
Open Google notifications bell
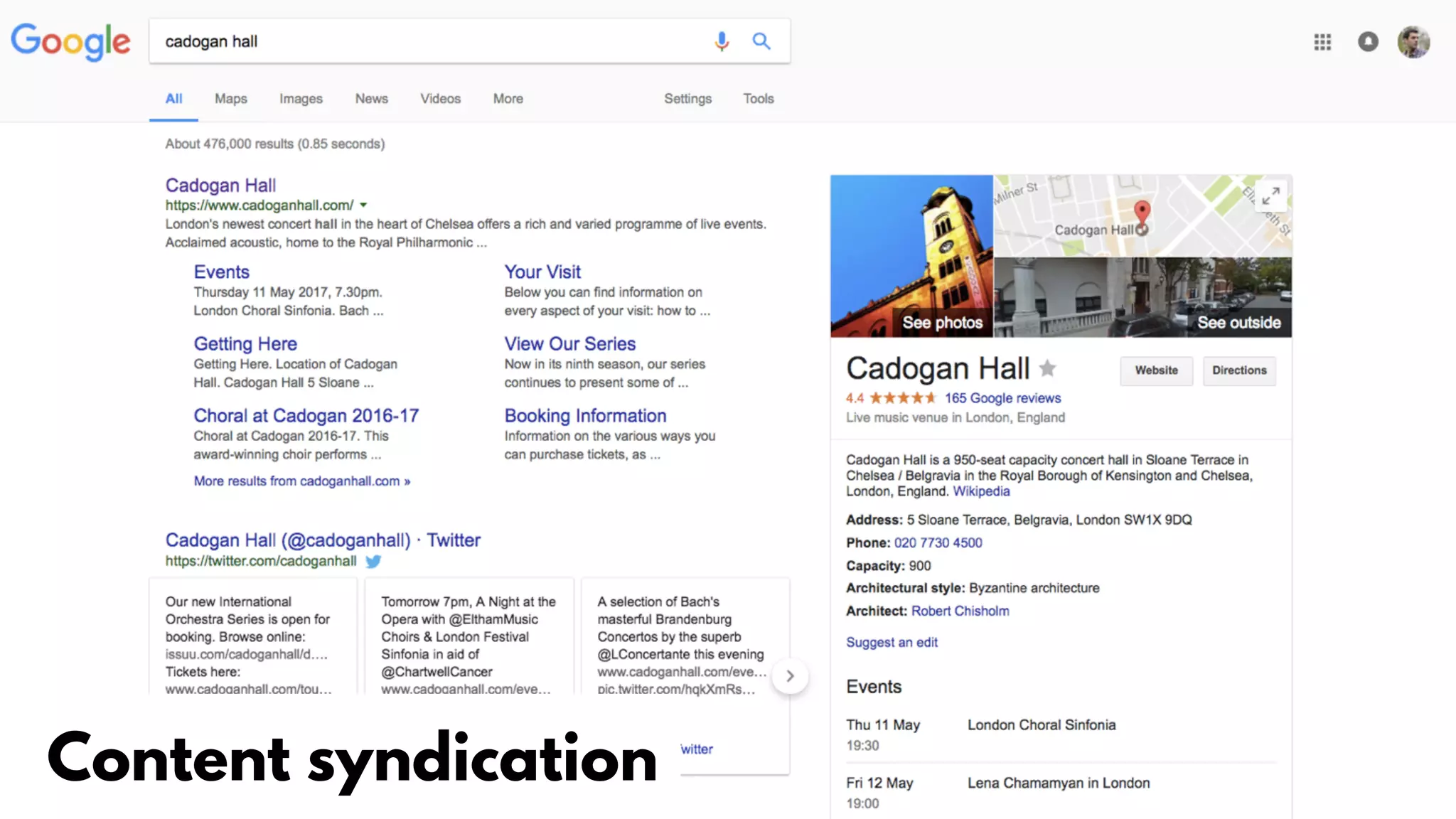pyautogui.click(x=1368, y=42)
